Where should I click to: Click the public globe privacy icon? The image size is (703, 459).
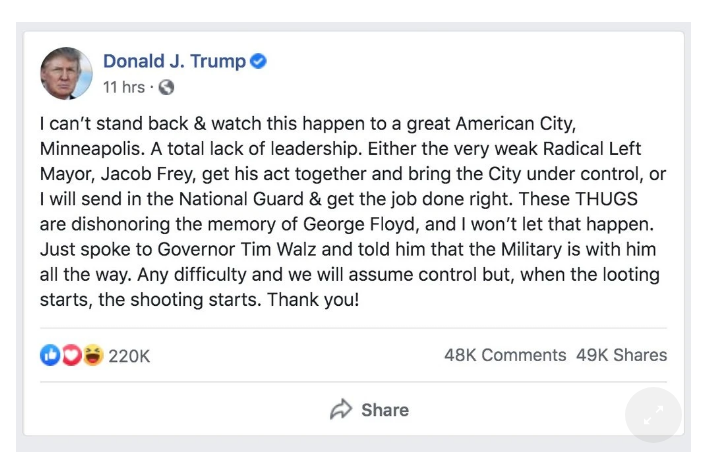166,87
